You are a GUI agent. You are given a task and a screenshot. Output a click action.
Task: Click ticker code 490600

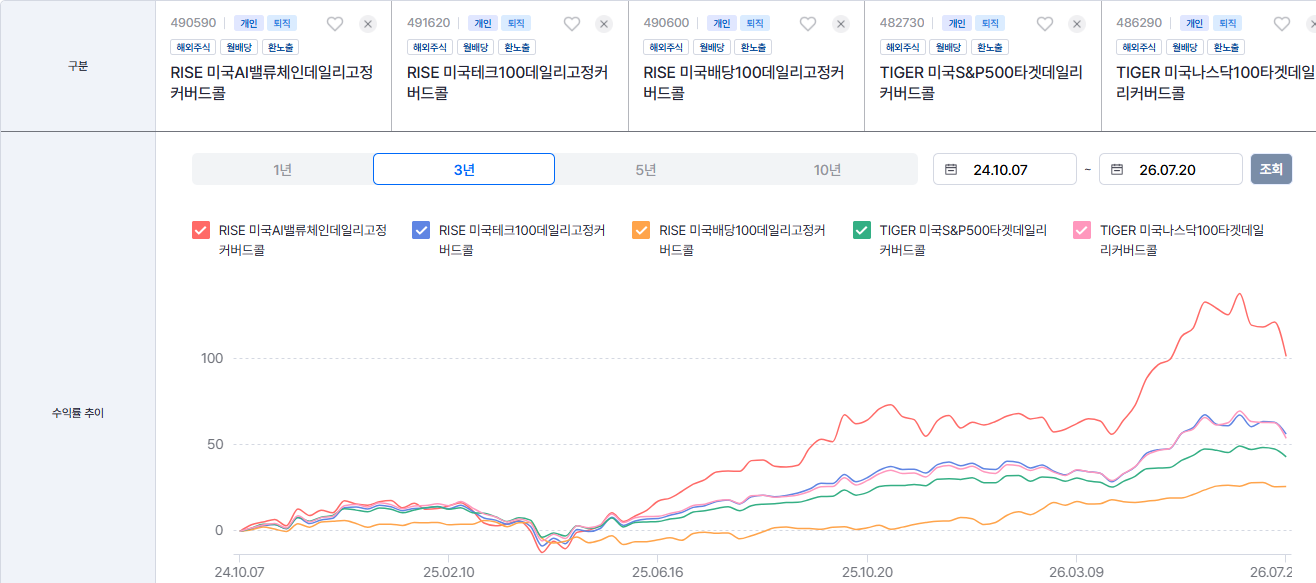666,23
